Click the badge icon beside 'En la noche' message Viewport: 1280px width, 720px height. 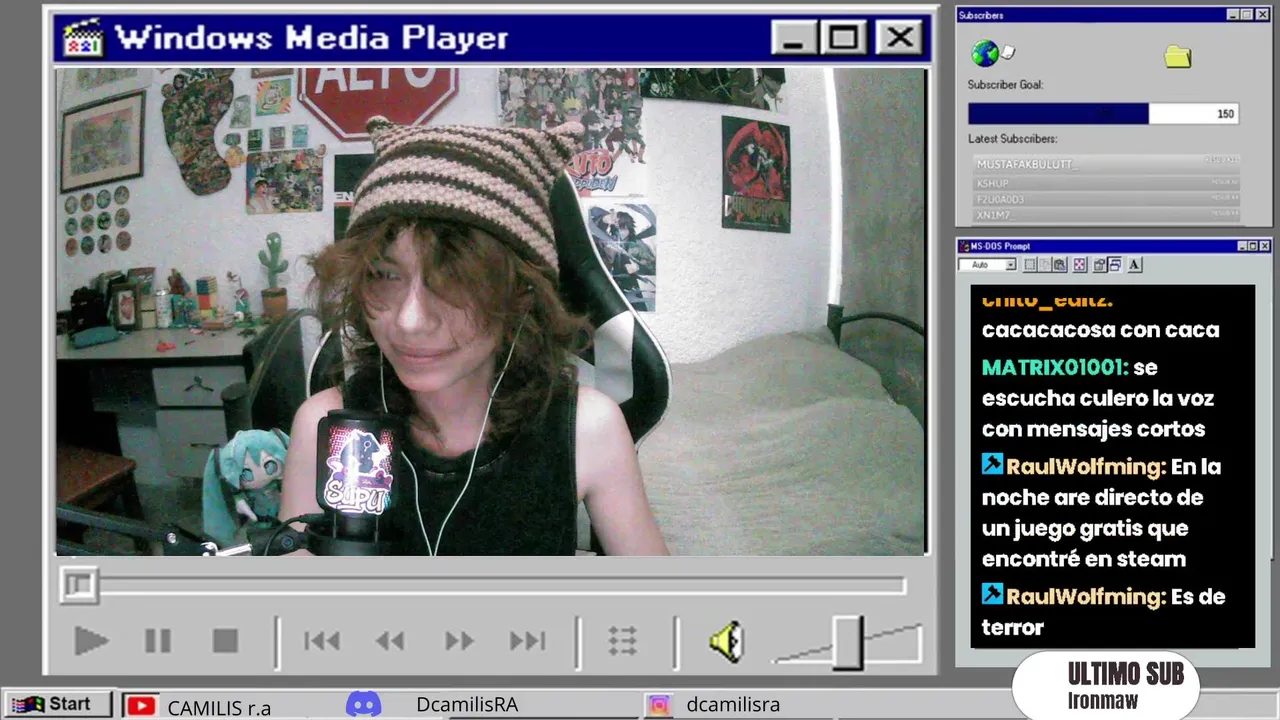tap(992, 465)
